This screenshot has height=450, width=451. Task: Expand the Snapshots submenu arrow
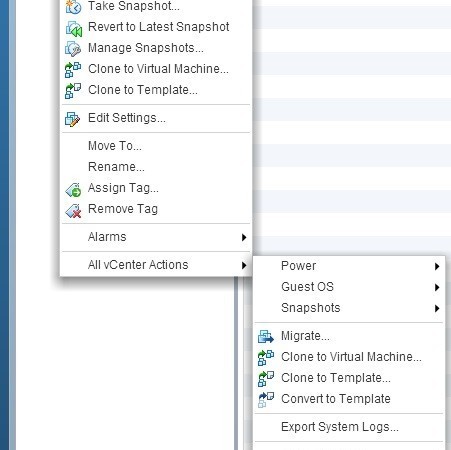pyautogui.click(x=437, y=308)
